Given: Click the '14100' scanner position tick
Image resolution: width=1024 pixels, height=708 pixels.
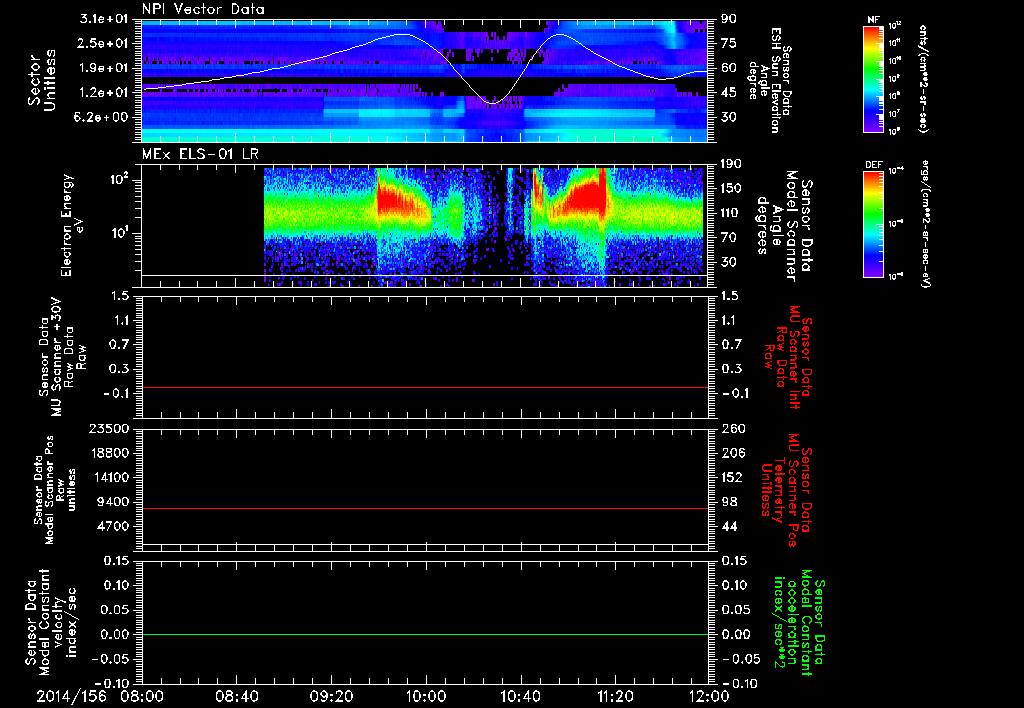Looking at the screenshot, I should [108, 477].
